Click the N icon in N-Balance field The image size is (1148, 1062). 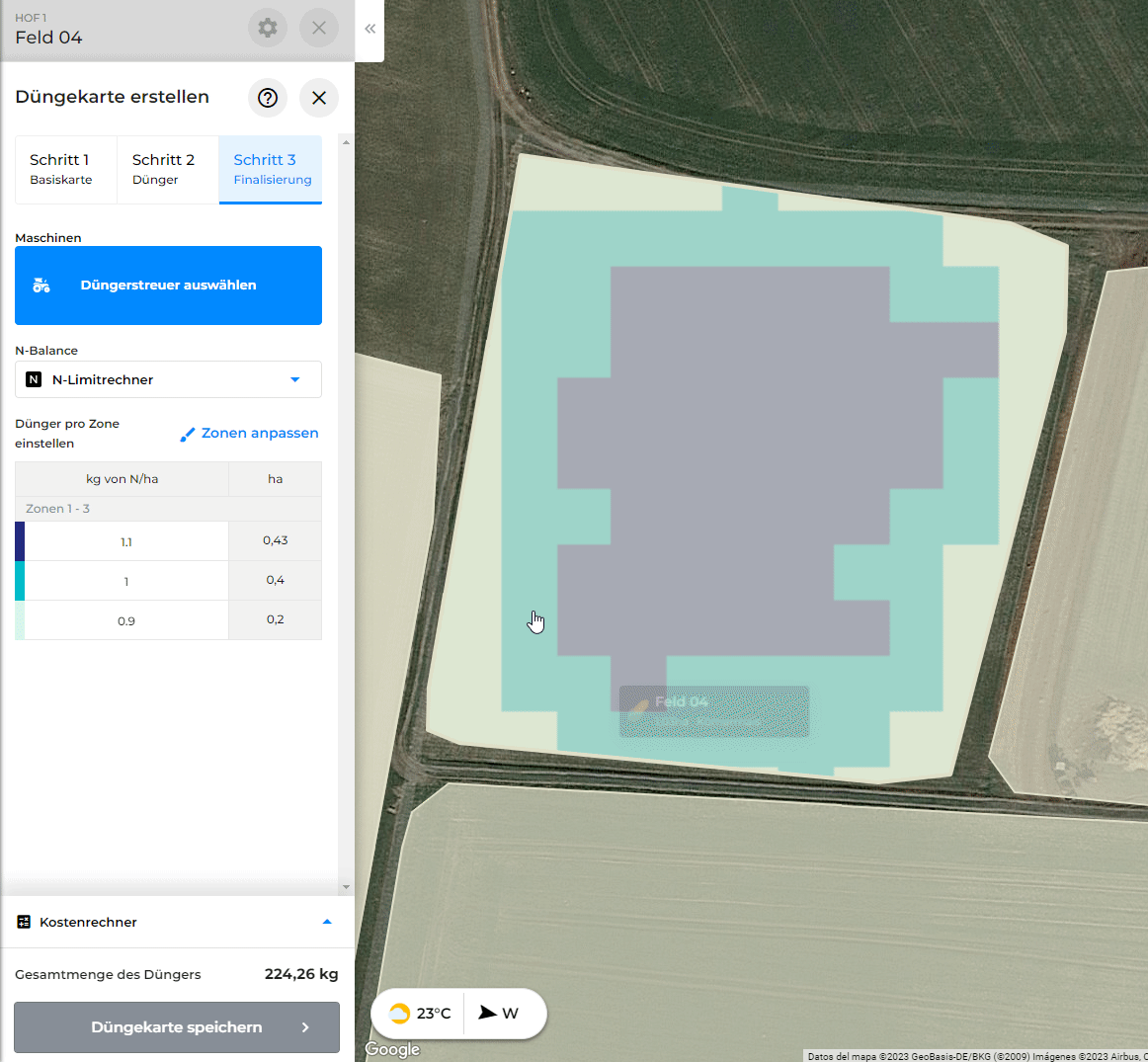click(34, 379)
